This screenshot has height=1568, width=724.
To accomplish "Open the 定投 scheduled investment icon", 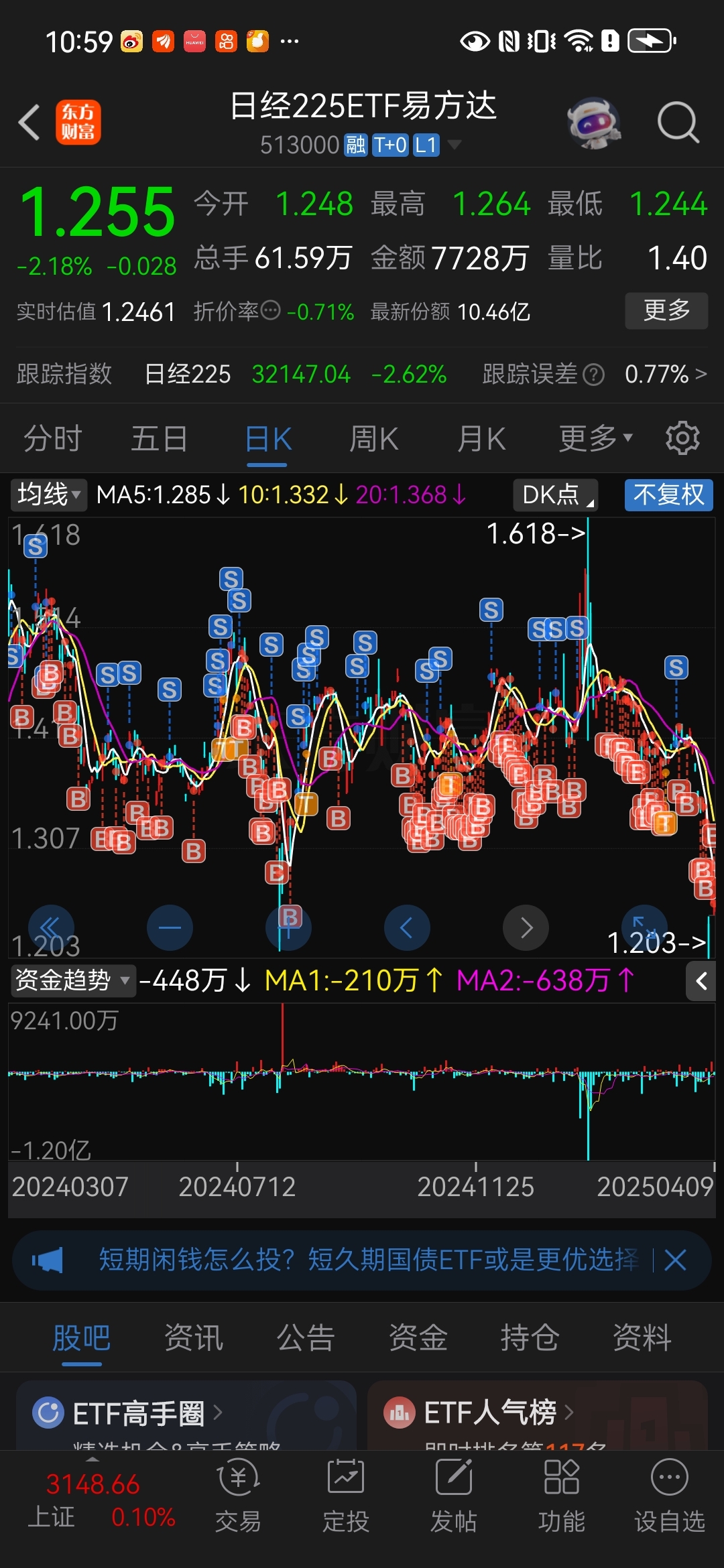I will tap(346, 1497).
